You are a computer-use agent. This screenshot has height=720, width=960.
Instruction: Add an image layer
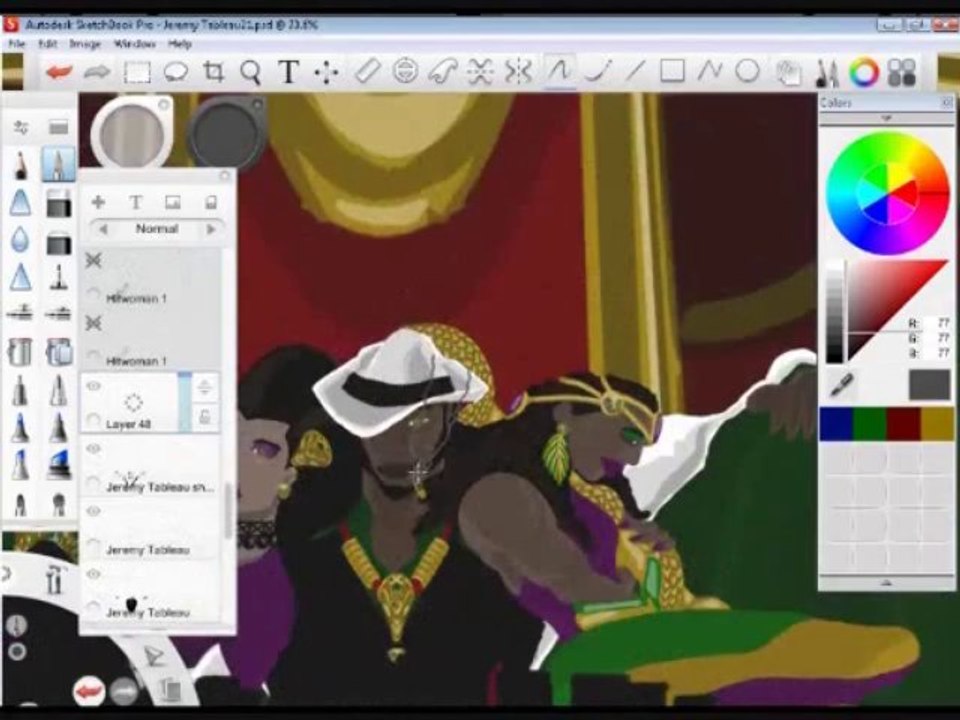point(173,202)
